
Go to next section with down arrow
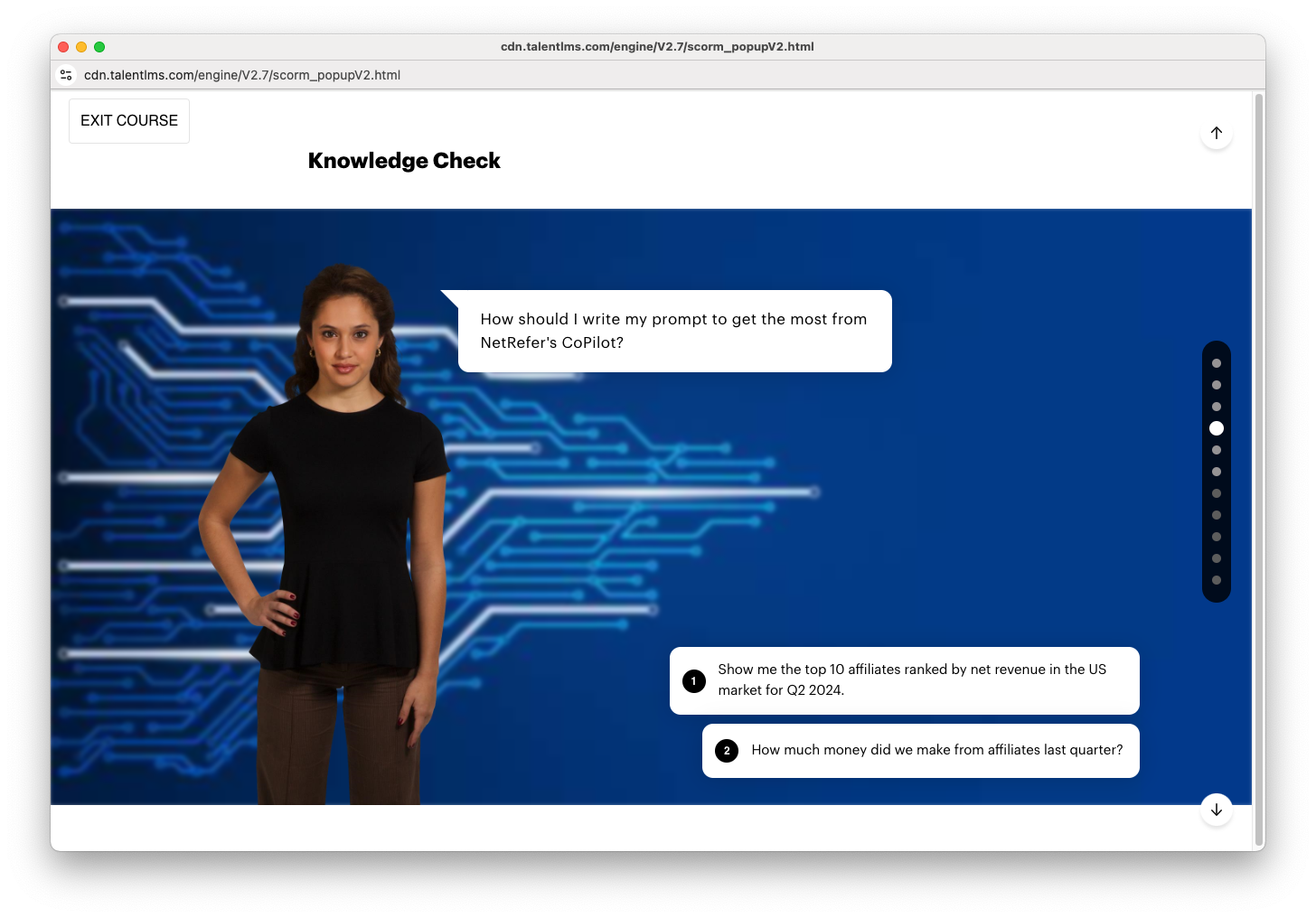pos(1217,810)
